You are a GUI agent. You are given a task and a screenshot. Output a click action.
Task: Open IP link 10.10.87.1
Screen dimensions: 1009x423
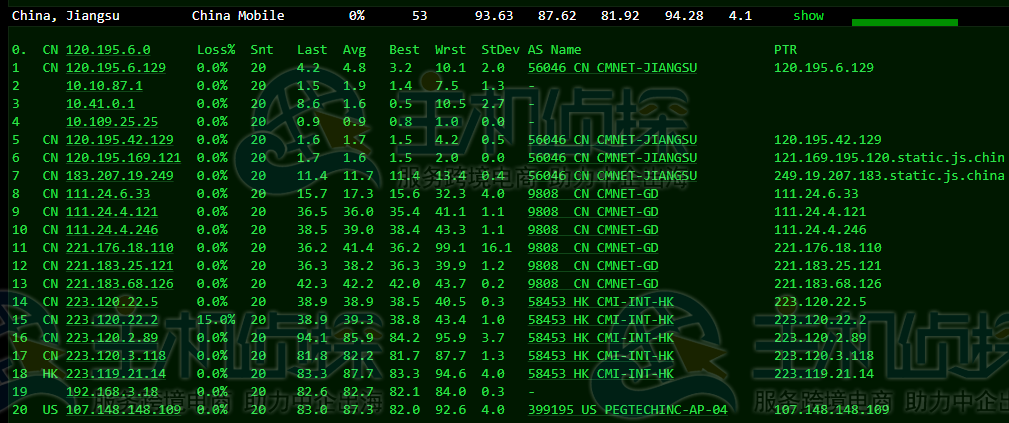click(104, 86)
